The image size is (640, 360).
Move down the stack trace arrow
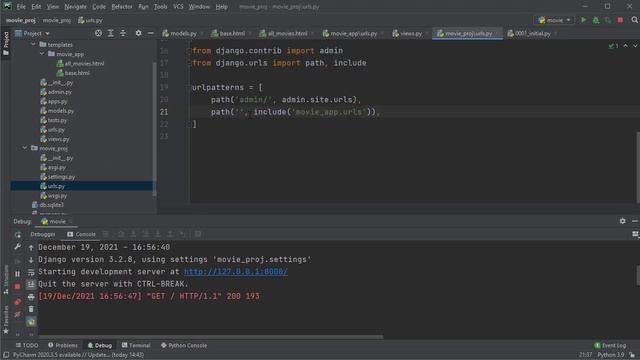point(31,260)
